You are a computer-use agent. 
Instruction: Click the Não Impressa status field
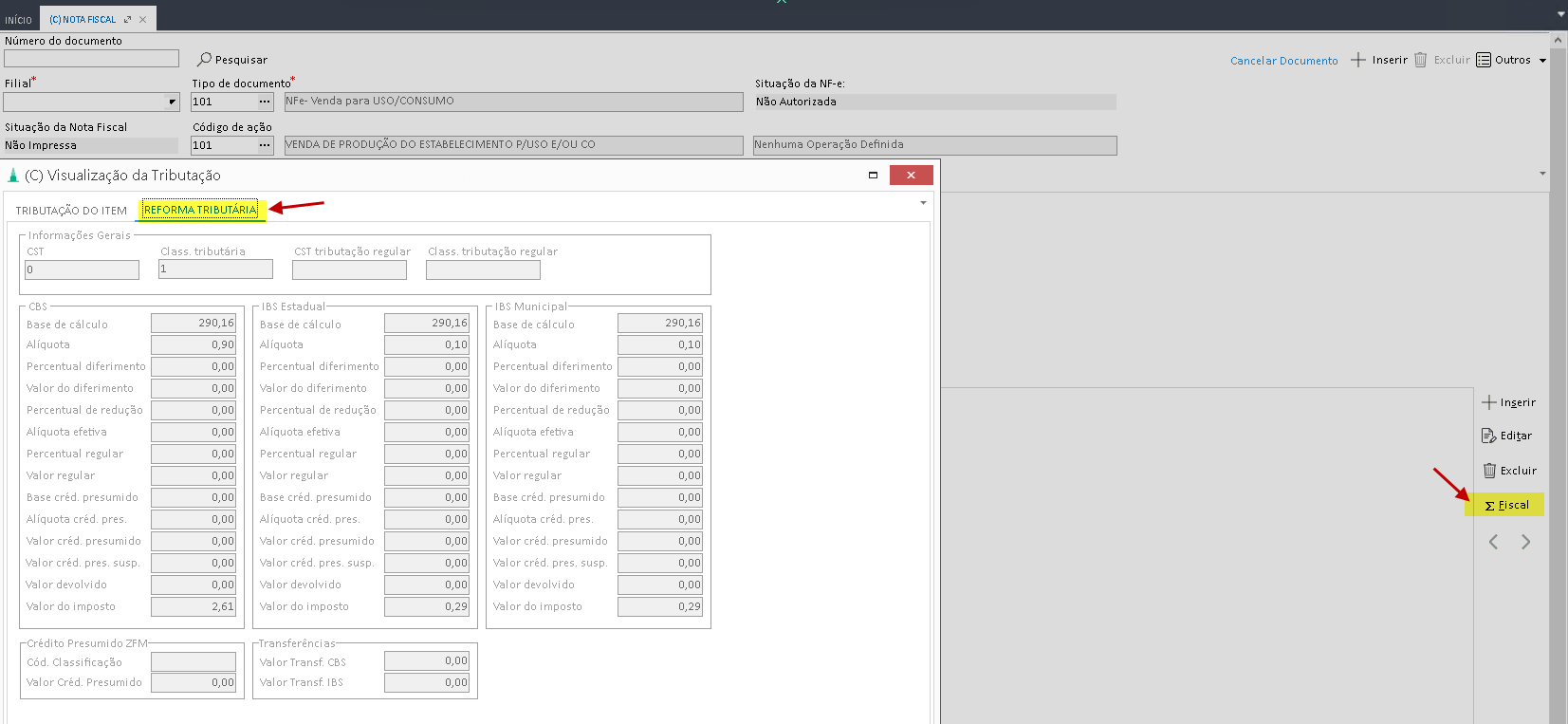coord(90,145)
